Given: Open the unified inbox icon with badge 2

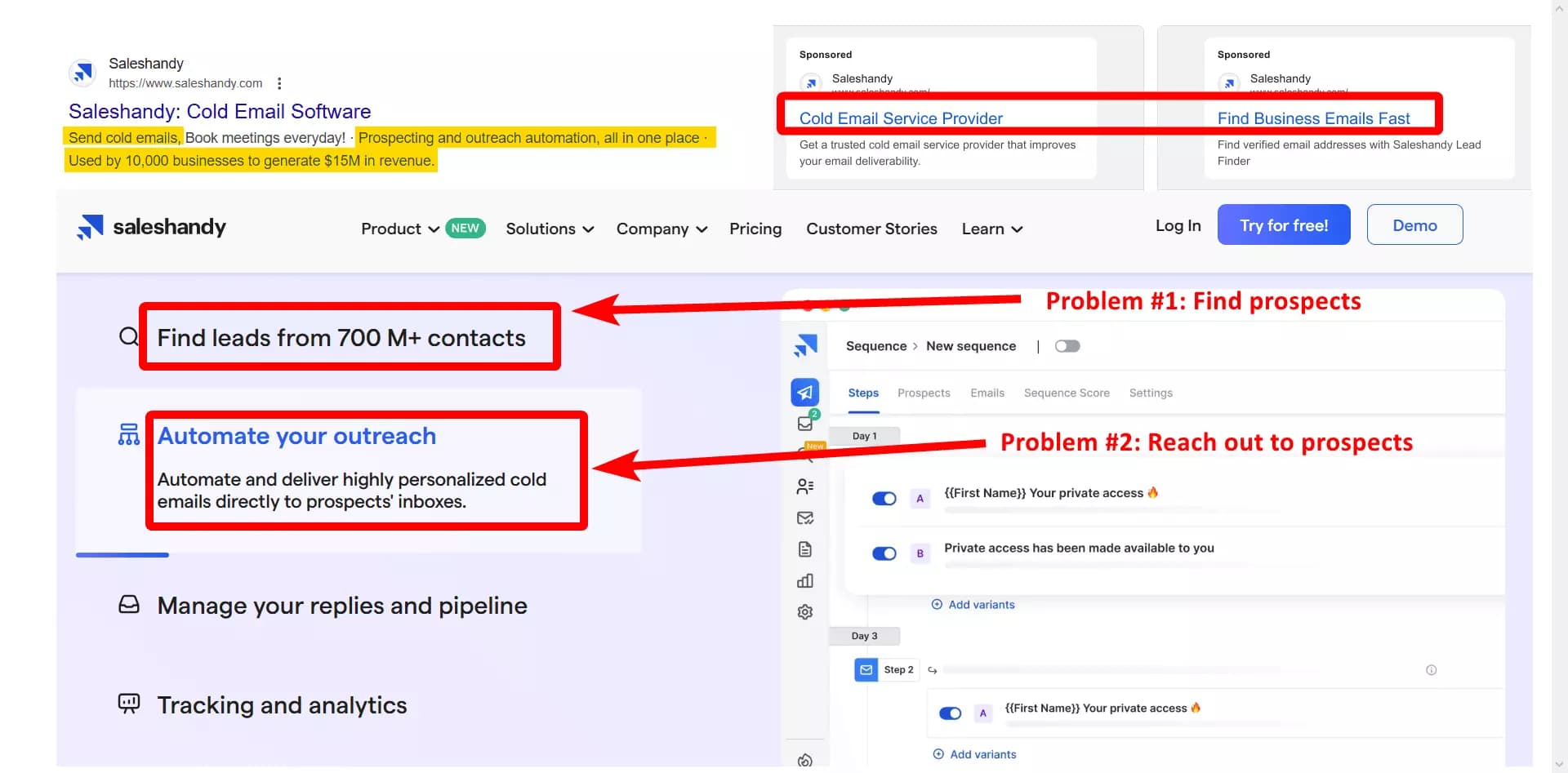Looking at the screenshot, I should pos(806,422).
